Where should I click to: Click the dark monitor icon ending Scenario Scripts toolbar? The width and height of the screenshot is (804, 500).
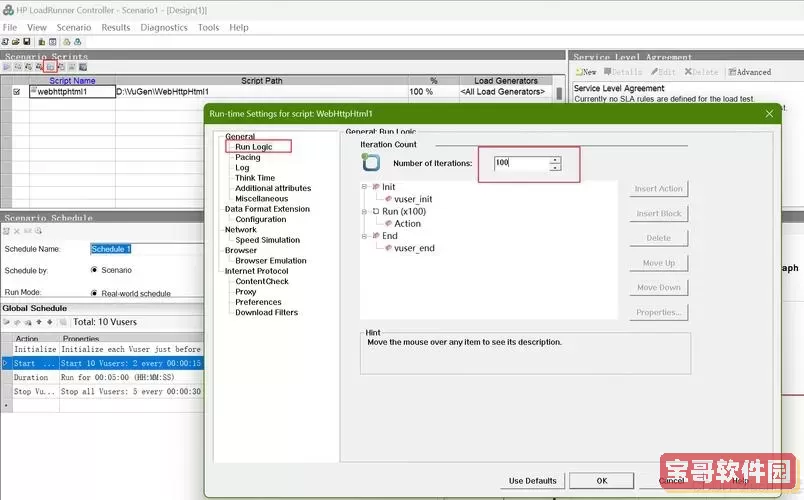pyautogui.click(x=83, y=67)
